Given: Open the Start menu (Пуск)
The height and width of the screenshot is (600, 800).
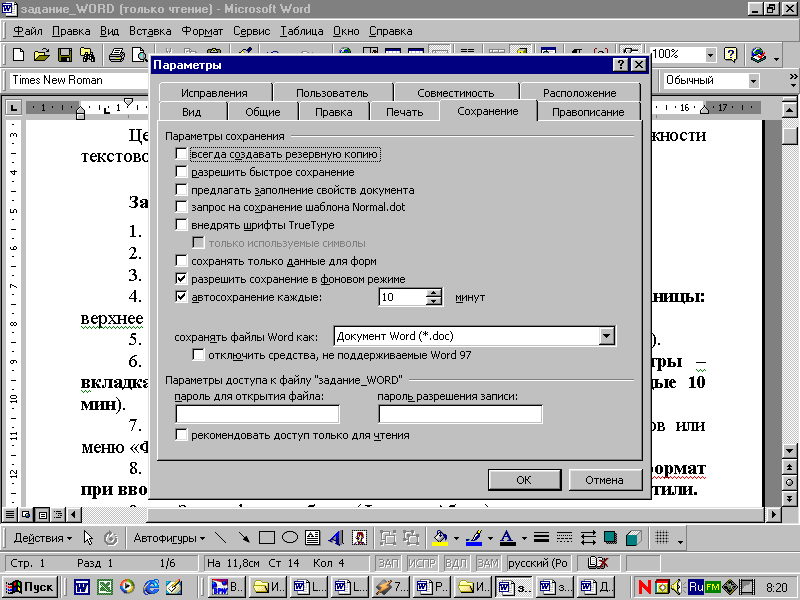Looking at the screenshot, I should [30, 587].
